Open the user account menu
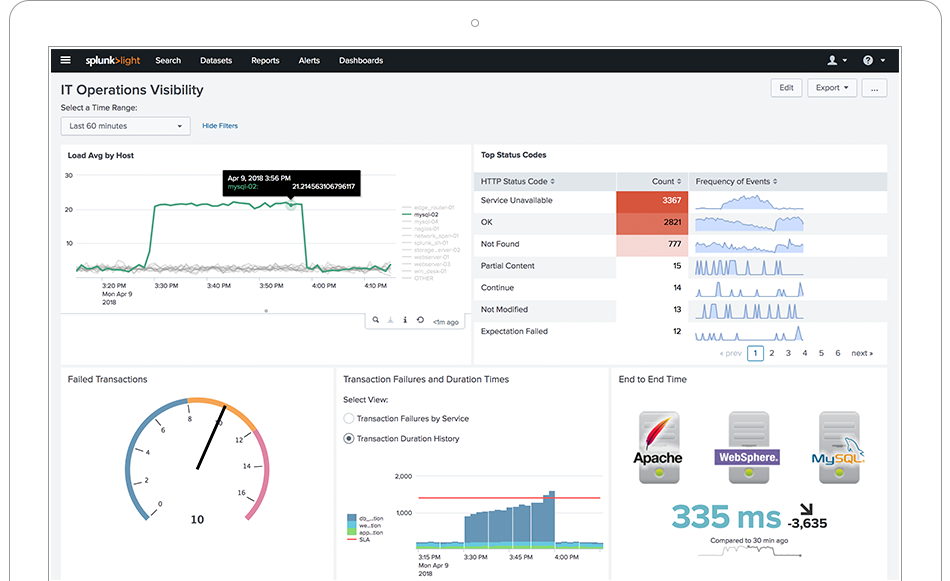Image resolution: width=950 pixels, height=581 pixels. click(x=837, y=60)
